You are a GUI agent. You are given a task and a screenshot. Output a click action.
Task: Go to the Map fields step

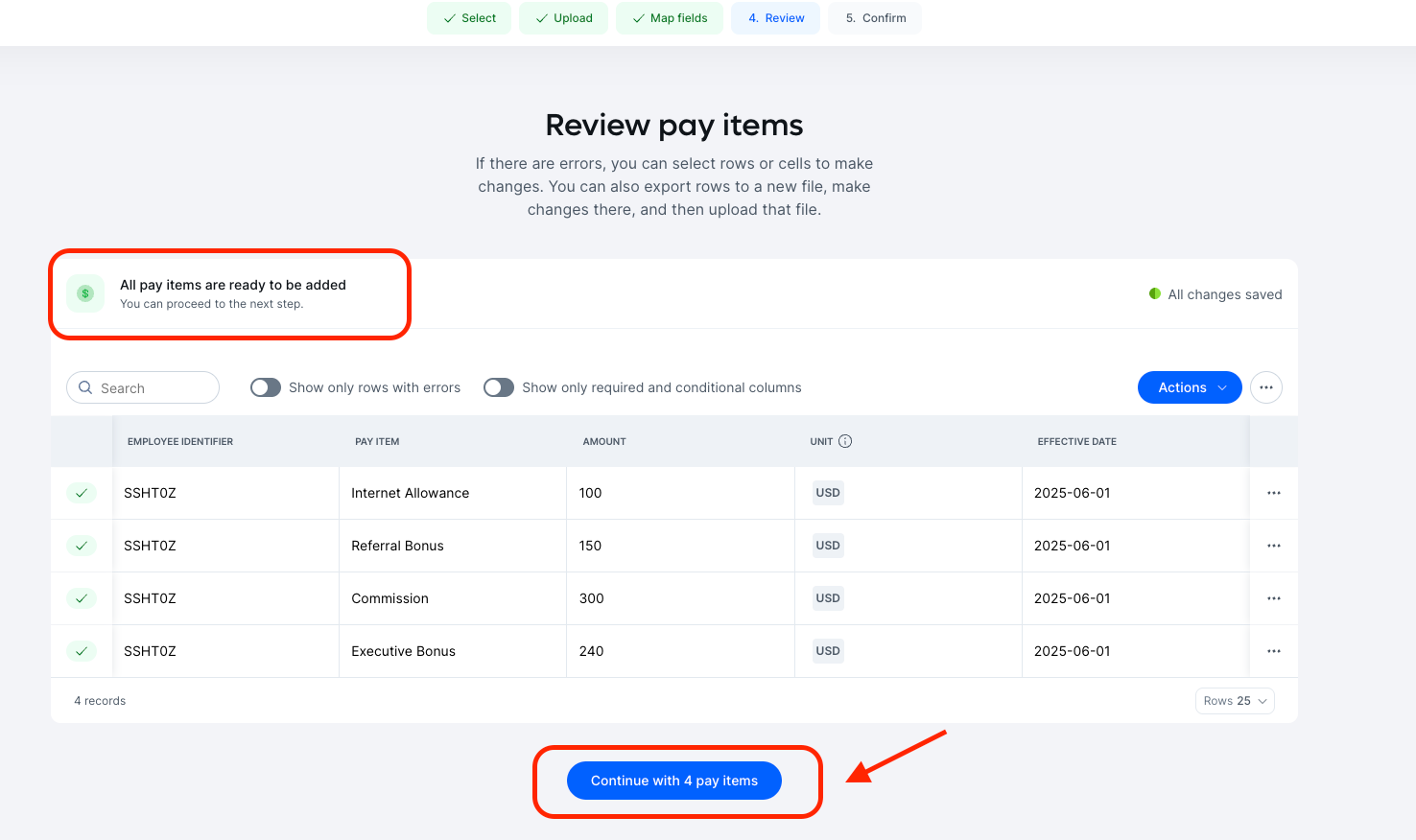coord(670,18)
